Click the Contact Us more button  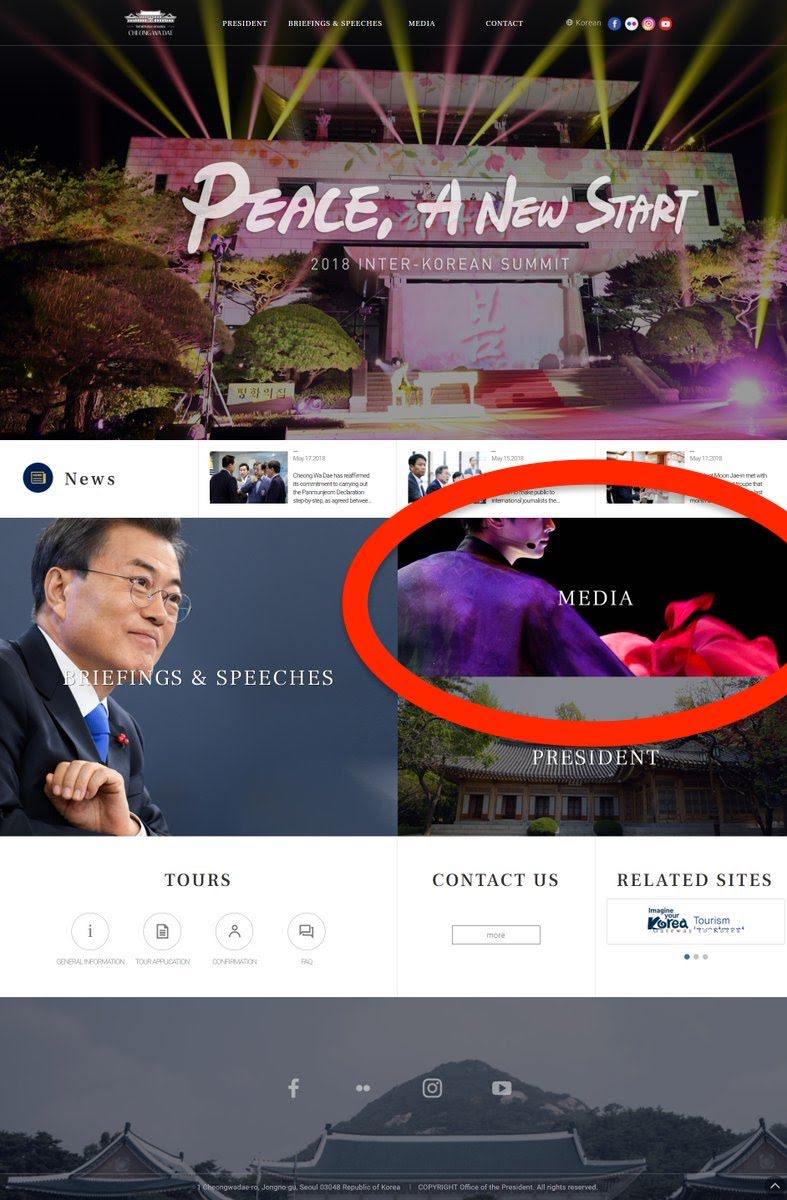pyautogui.click(x=496, y=935)
